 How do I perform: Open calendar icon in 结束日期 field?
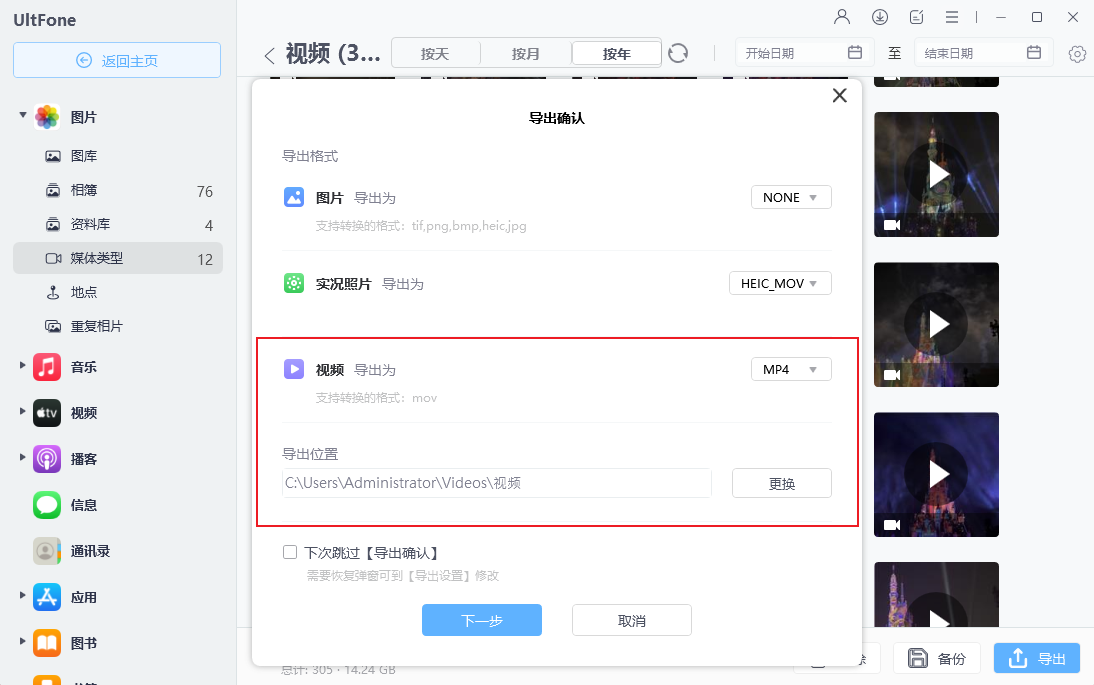1034,52
